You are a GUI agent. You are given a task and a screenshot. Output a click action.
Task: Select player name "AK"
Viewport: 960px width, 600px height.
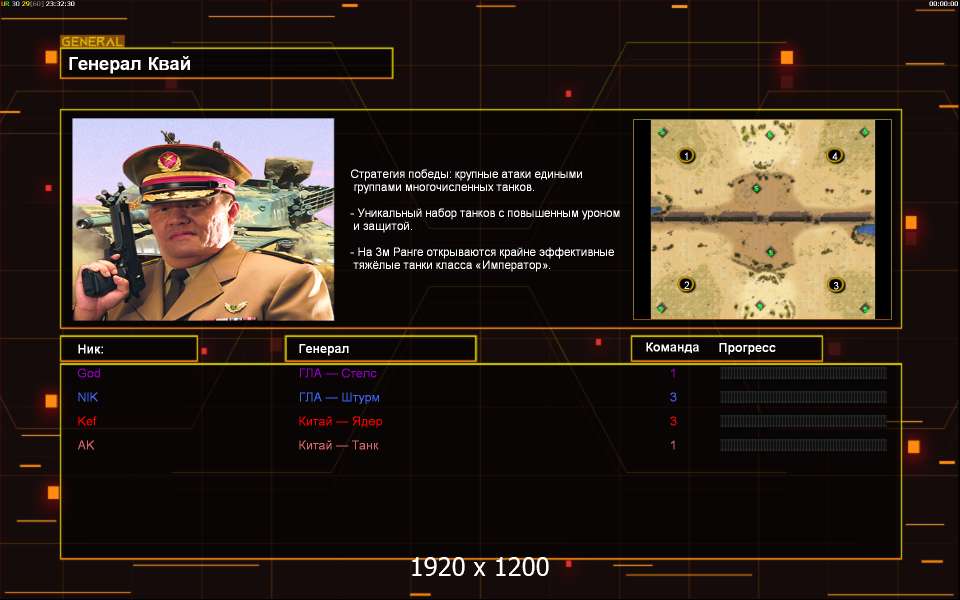(86, 445)
